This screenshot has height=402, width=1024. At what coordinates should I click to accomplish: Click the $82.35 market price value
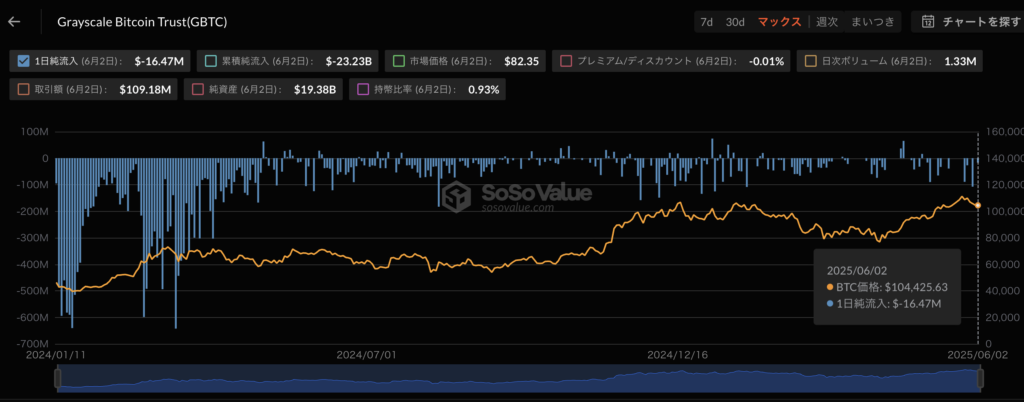pyautogui.click(x=522, y=62)
